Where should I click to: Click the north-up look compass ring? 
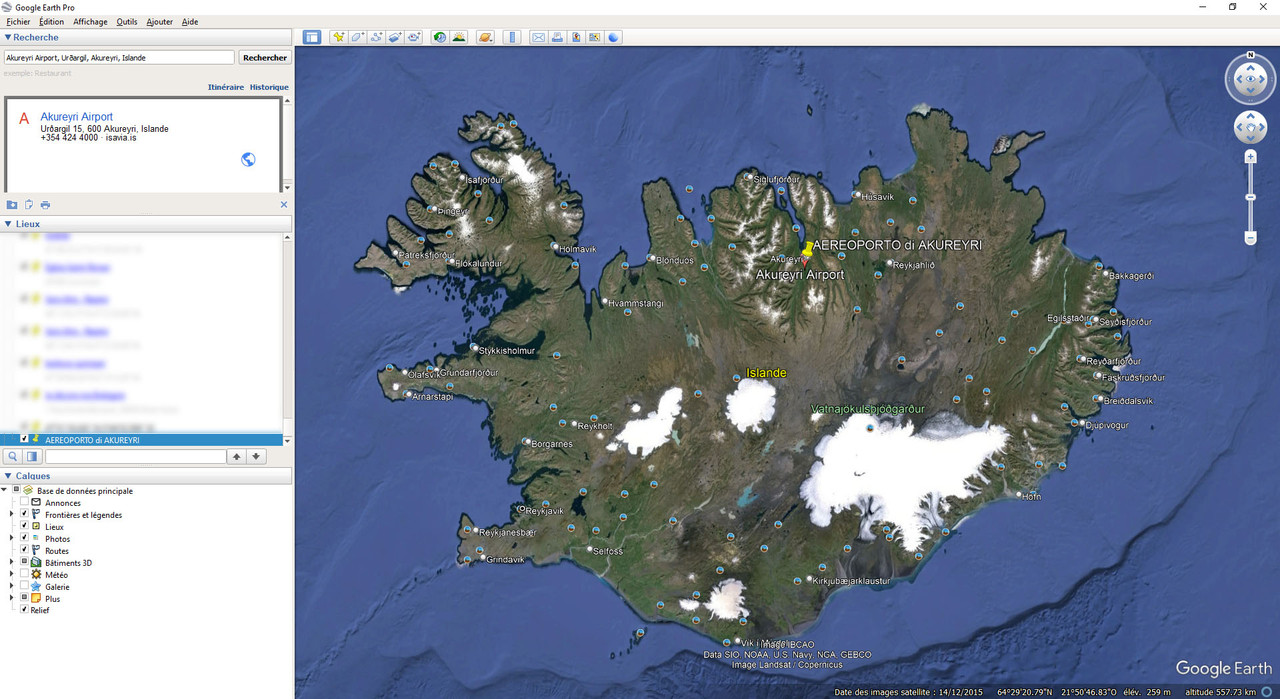coord(1250,79)
